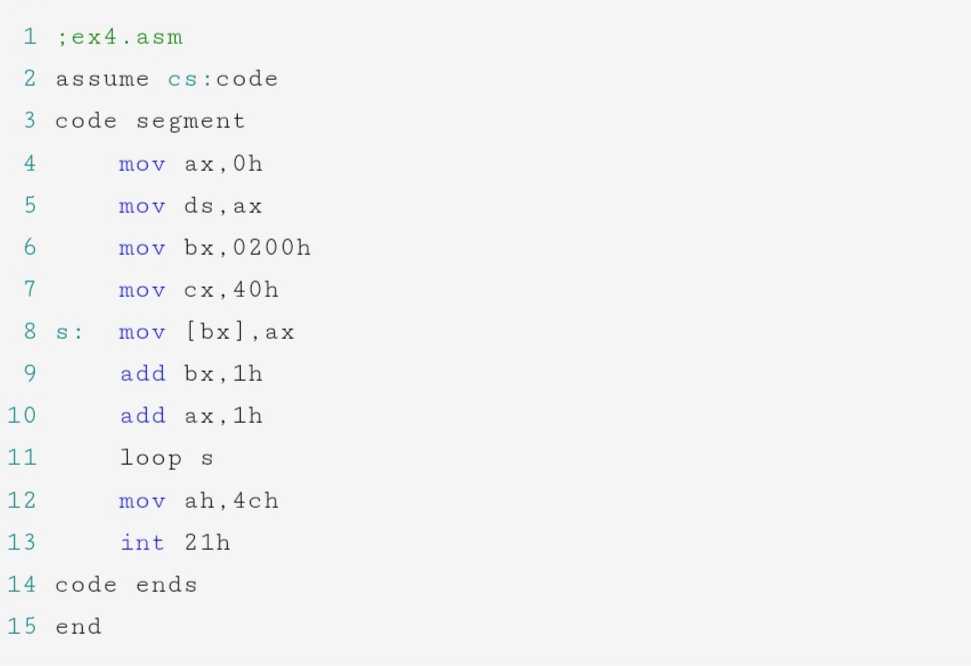Image resolution: width=971 pixels, height=666 pixels.
Task: Click the ;ex4.asm comment on line 1
Action: tap(119, 37)
